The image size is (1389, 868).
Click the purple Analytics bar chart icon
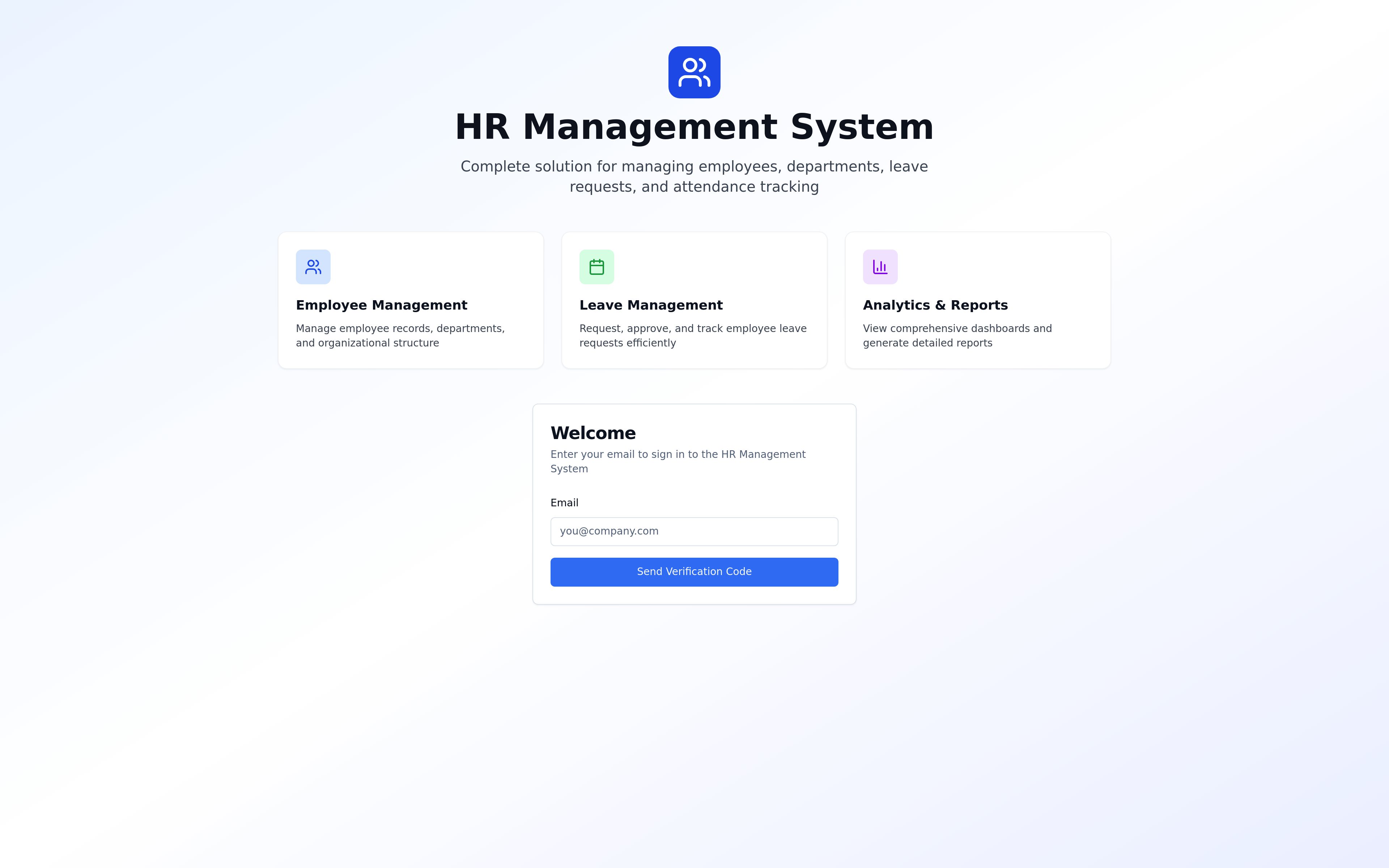coord(880,267)
